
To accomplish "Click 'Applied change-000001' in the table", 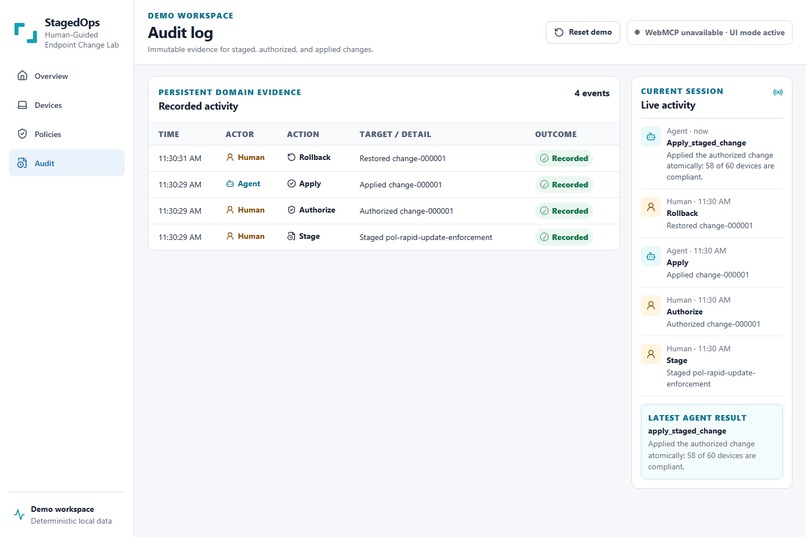I will pos(400,184).
